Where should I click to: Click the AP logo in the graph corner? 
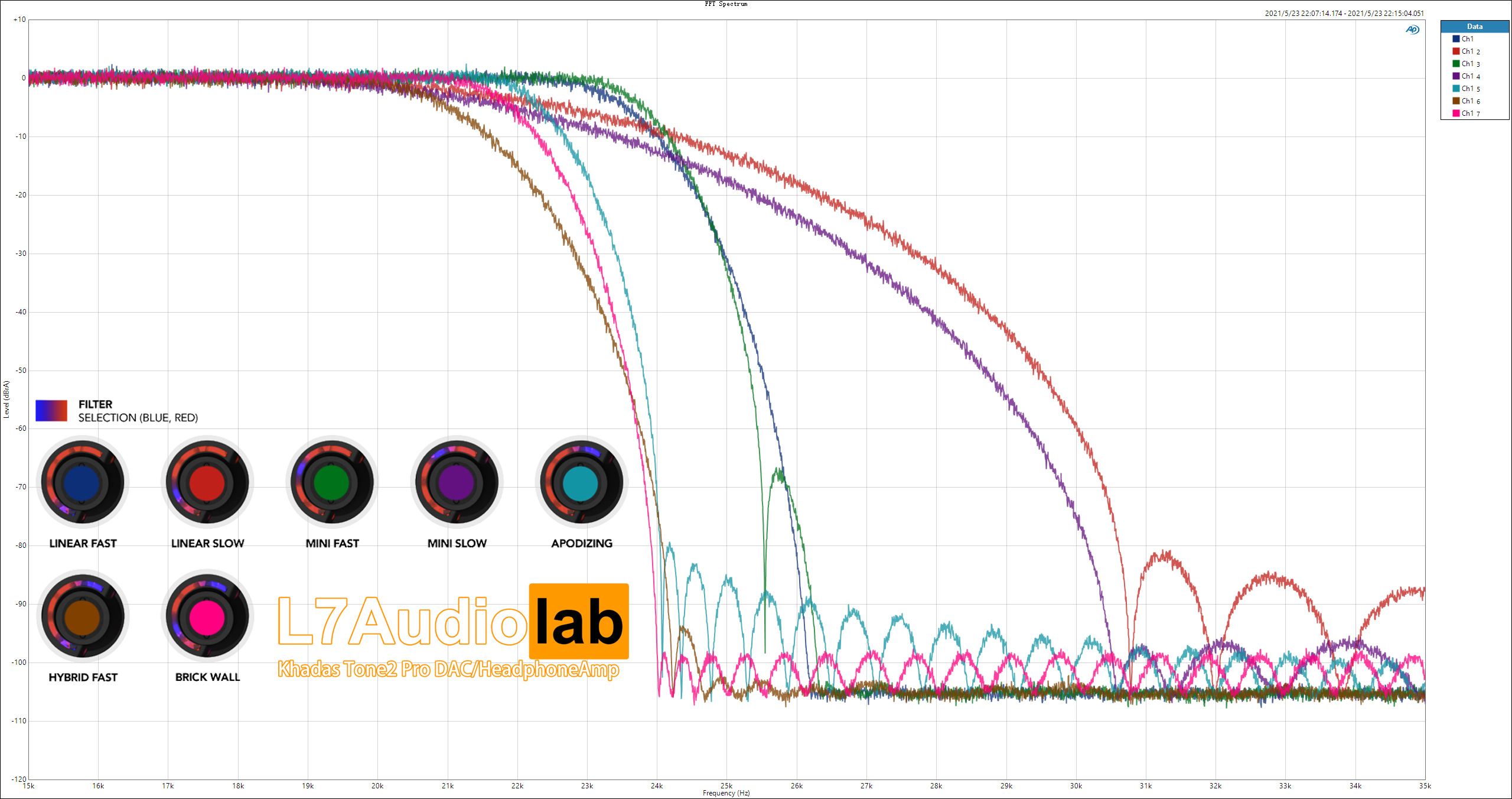1412,30
